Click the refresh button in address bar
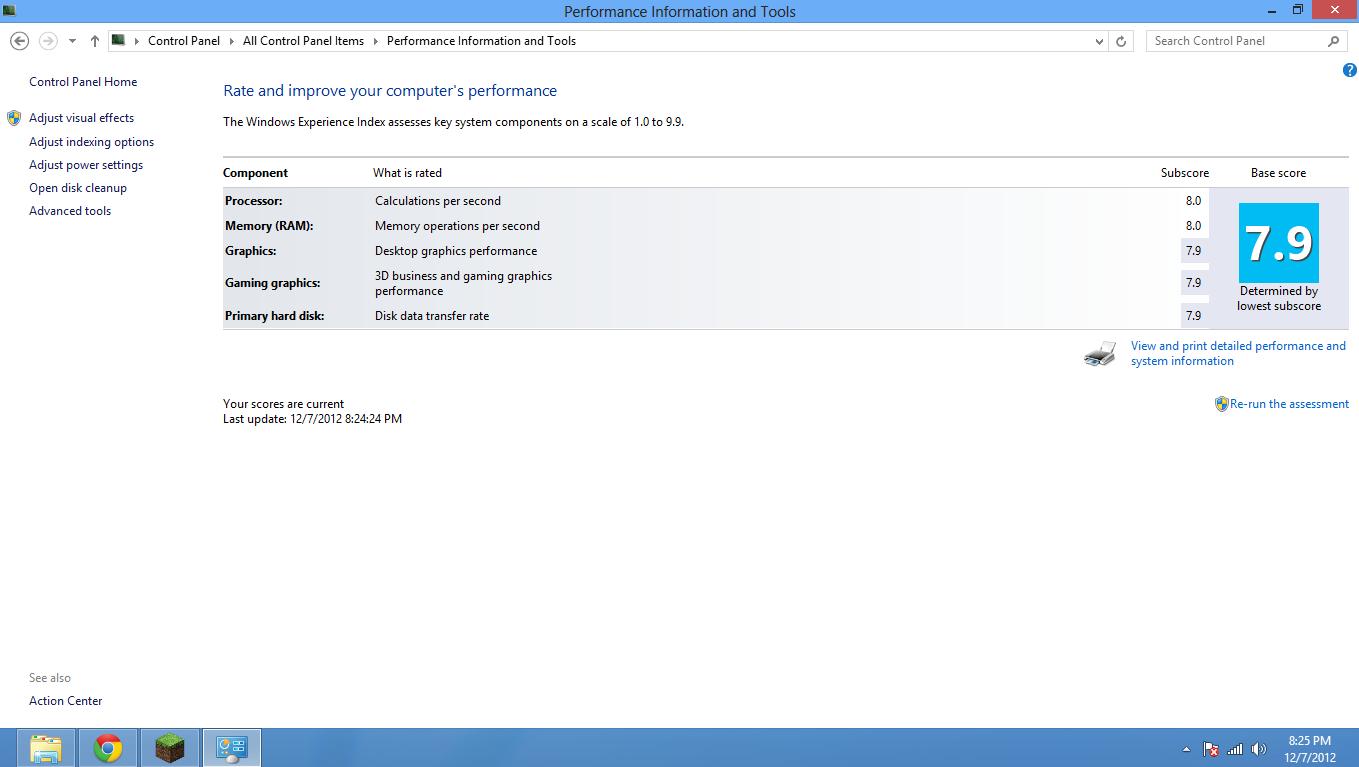 1121,41
